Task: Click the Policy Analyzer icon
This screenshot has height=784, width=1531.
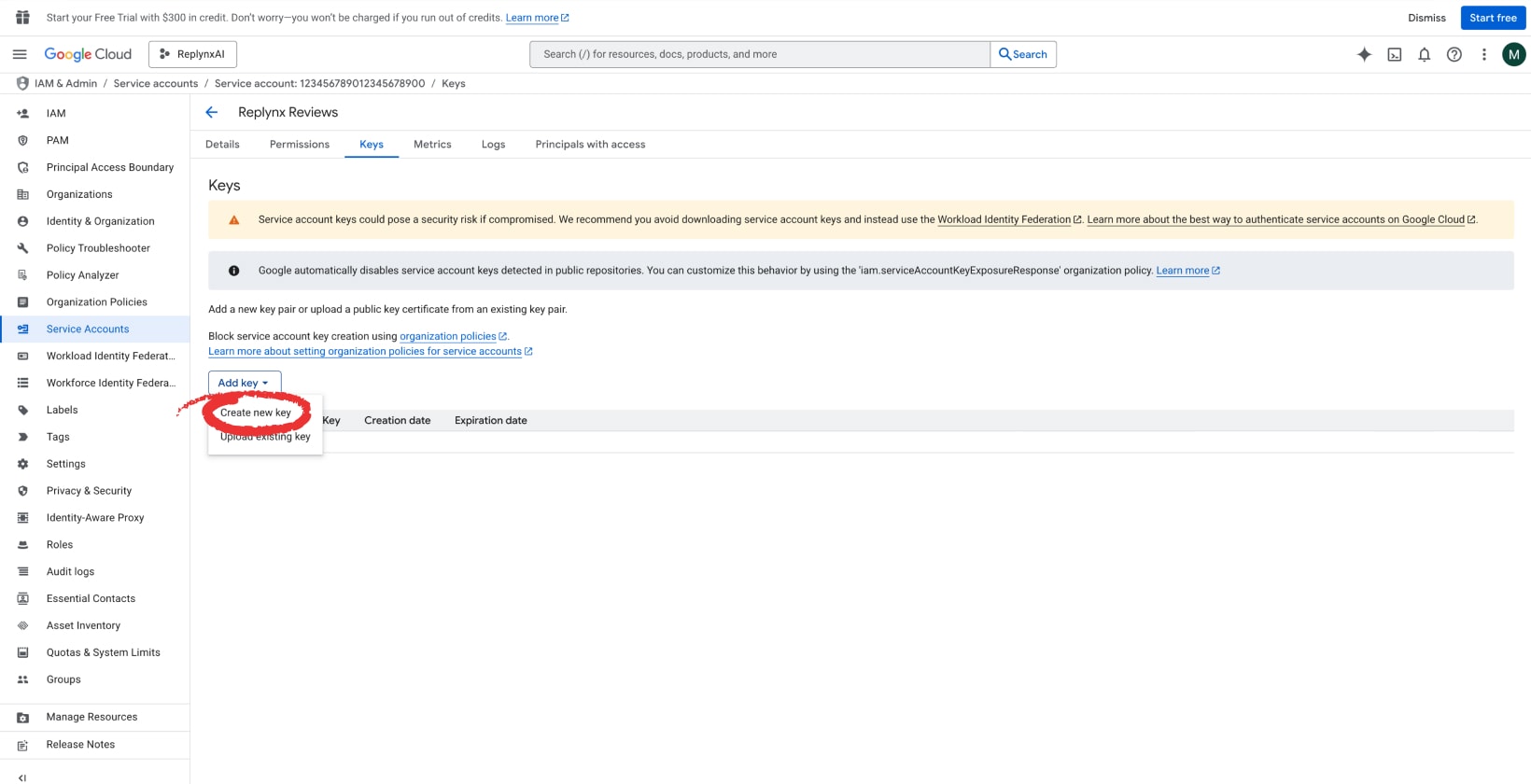Action: (22, 275)
